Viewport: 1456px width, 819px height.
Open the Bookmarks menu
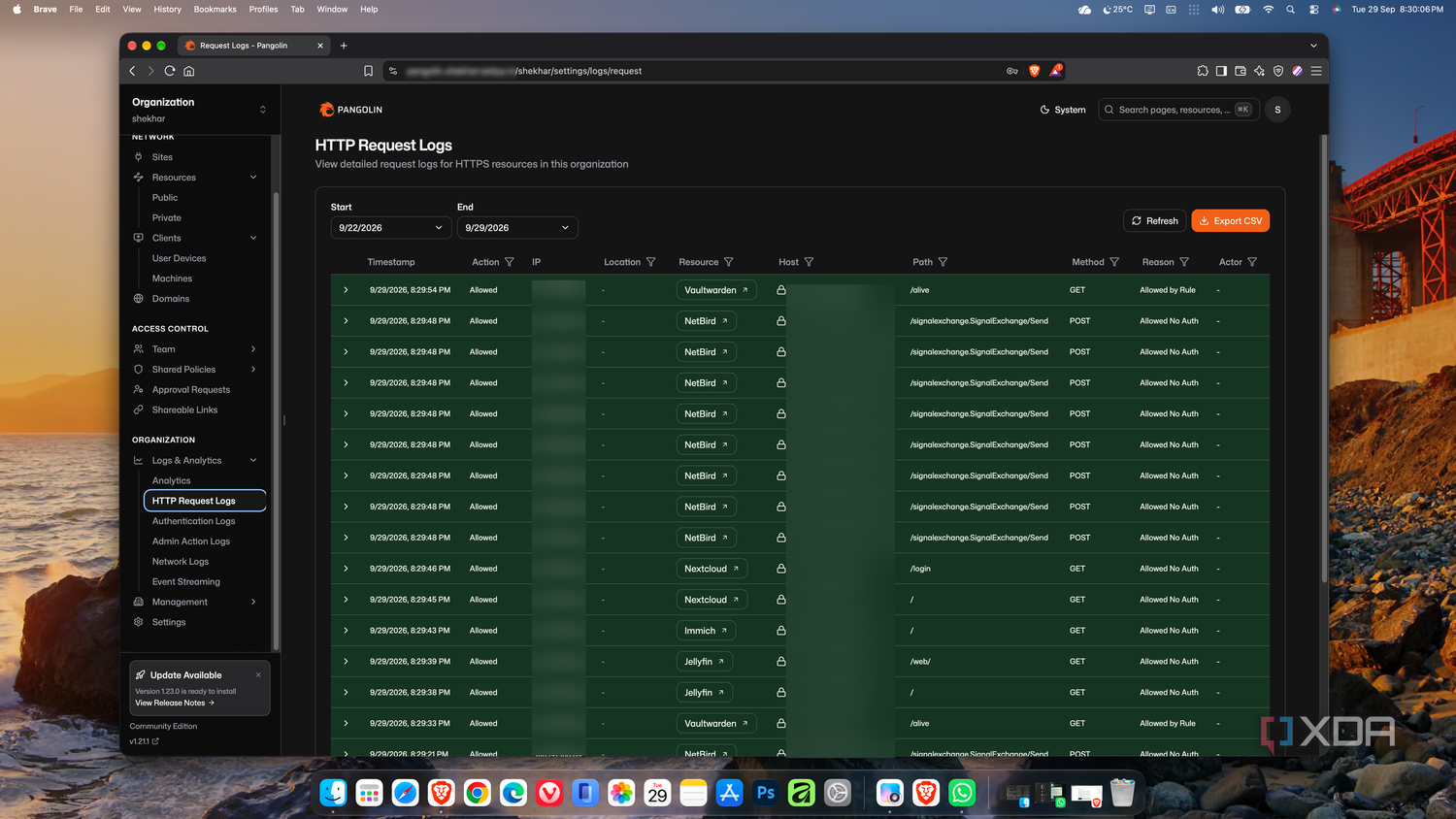[215, 10]
